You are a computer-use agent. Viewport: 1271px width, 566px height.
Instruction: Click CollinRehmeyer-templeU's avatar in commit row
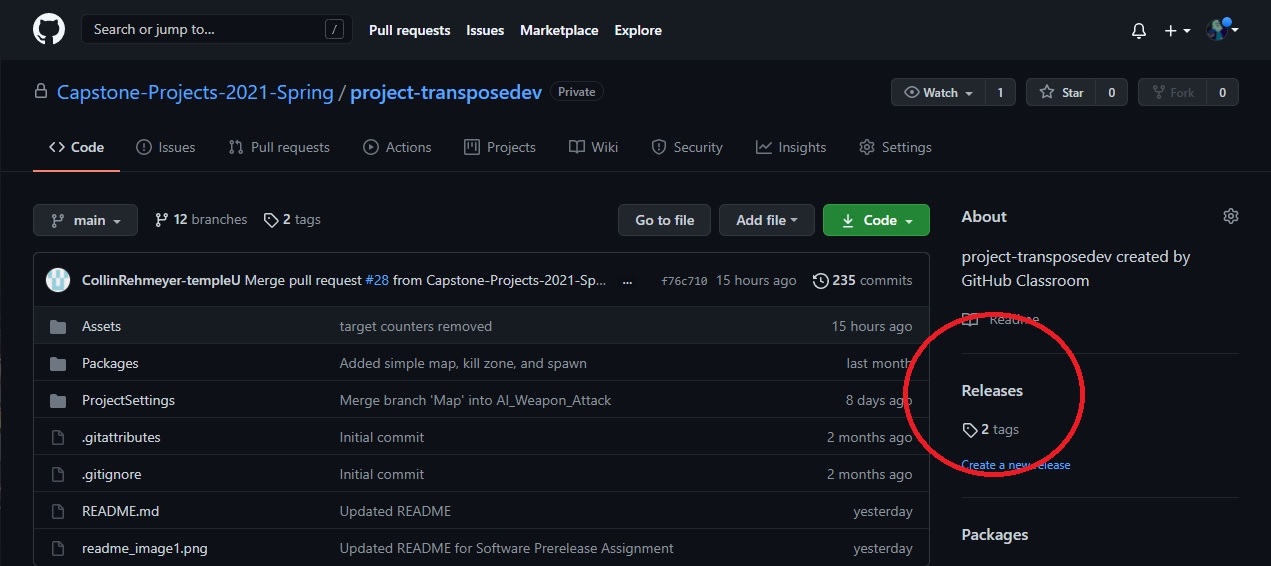[x=58, y=280]
